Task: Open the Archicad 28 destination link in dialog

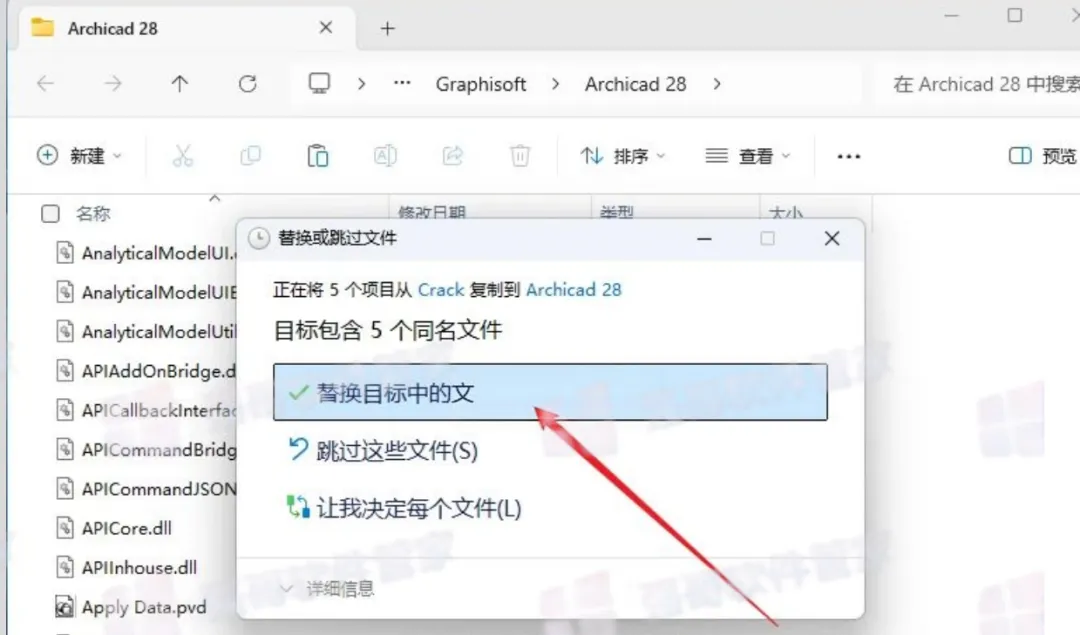Action: coord(574,290)
